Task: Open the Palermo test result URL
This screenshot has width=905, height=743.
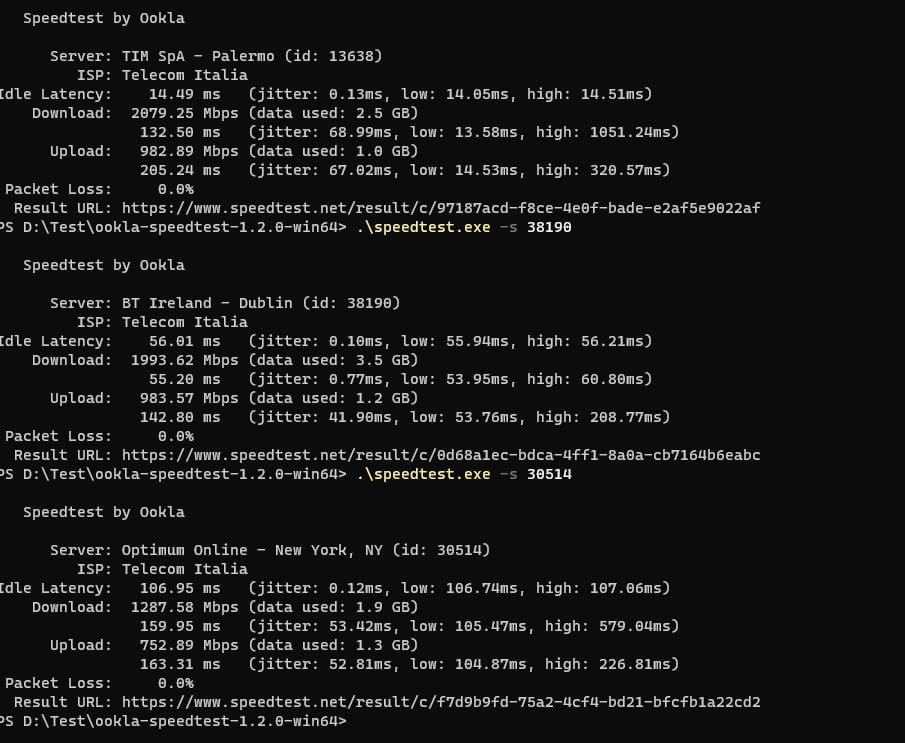Action: pos(441,208)
